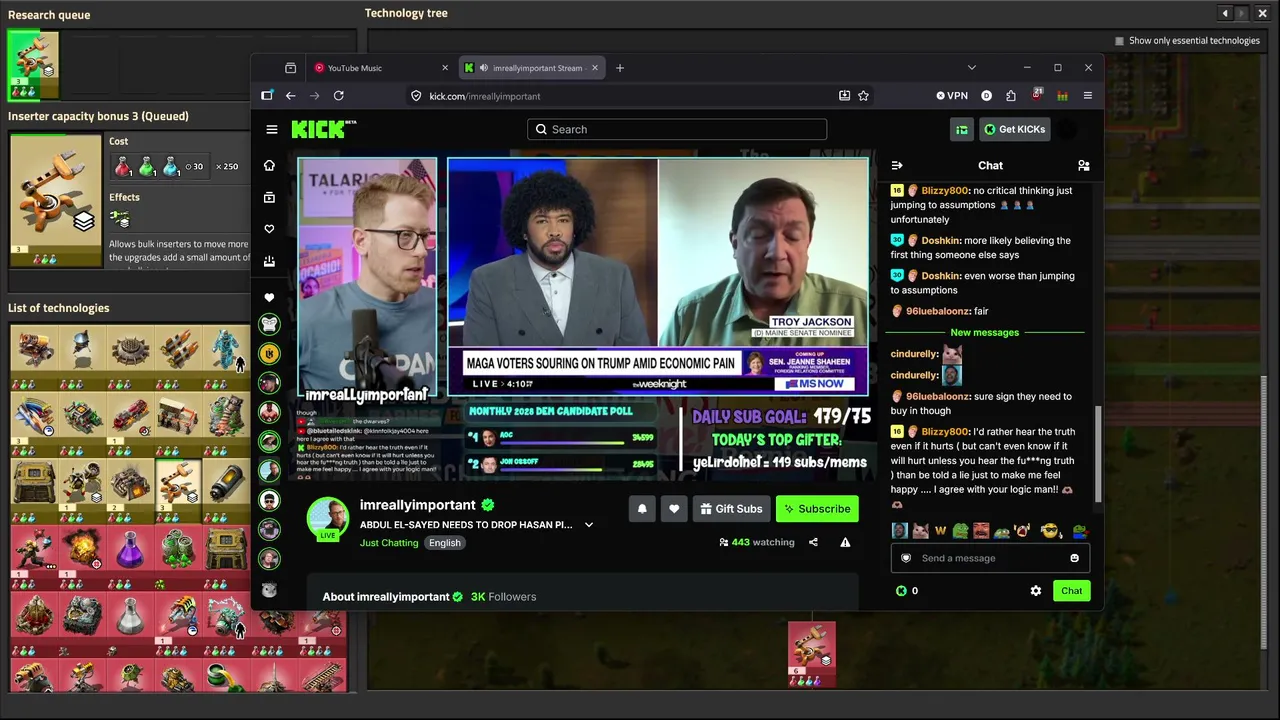Screen dimensions: 1280x720
Task: Open a new browser tab
Action: [x=620, y=68]
